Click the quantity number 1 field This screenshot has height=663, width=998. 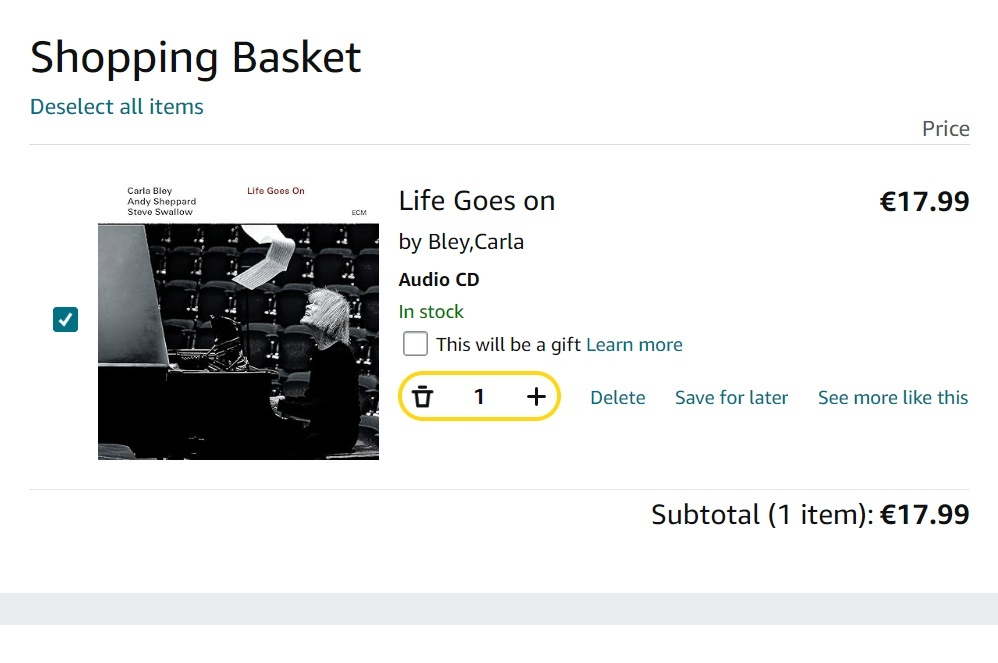coord(479,397)
